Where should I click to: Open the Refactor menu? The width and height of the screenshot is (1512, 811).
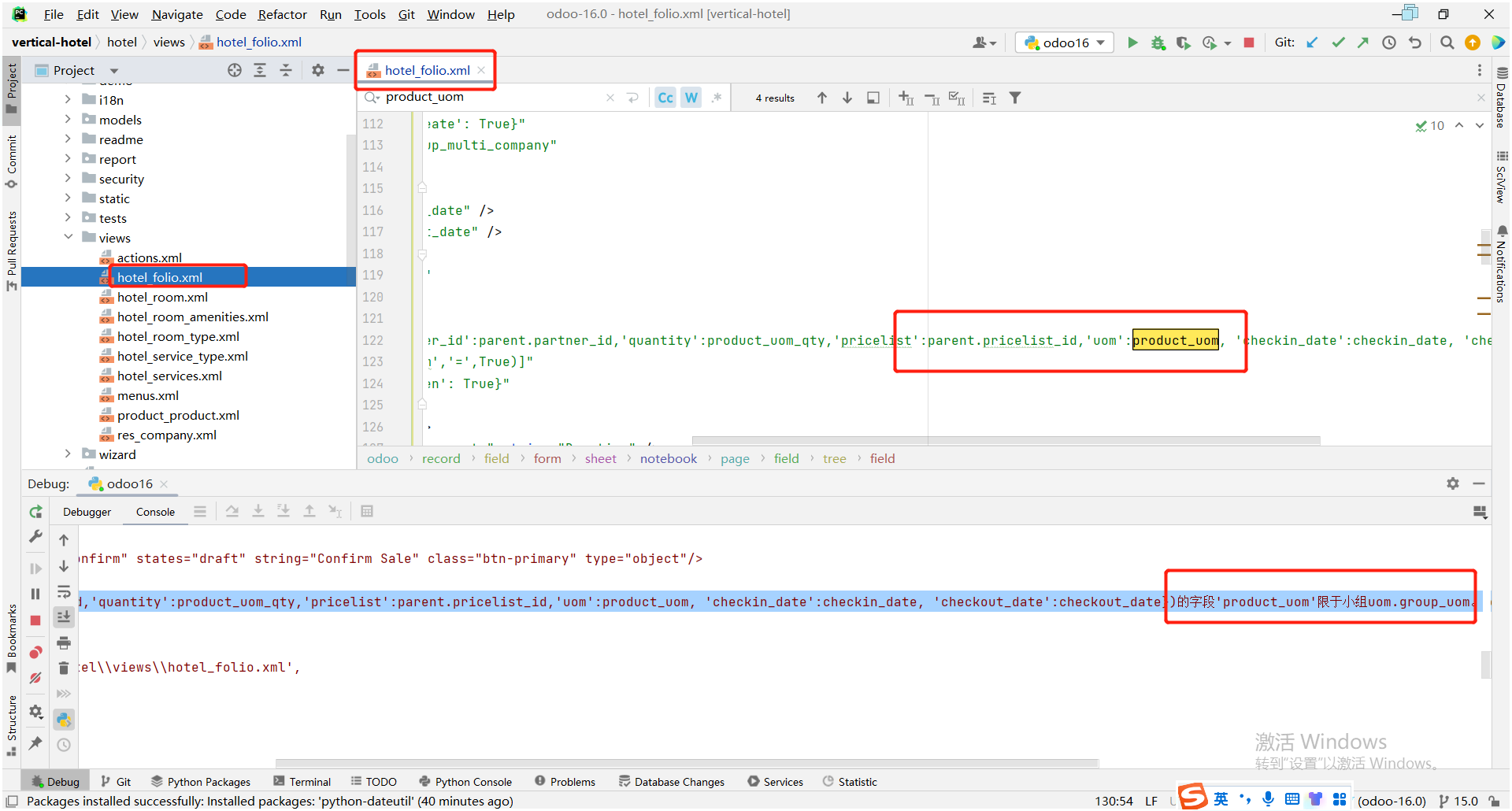pos(282,14)
